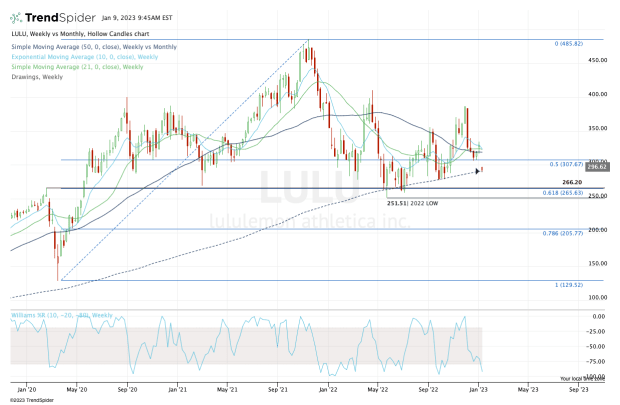Click the 'LULU, Weekly vs Monthly, Hollow Candles chart' title
Viewport: 620px width, 405px height.
click(x=80, y=34)
